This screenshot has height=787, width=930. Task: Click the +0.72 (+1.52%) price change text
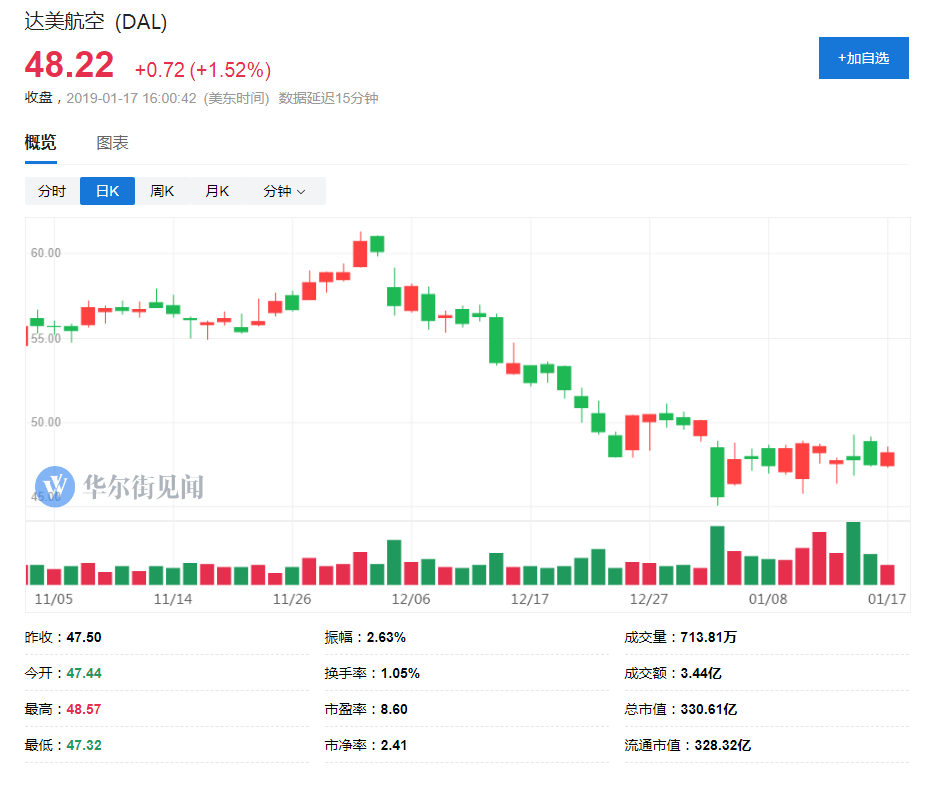(203, 70)
